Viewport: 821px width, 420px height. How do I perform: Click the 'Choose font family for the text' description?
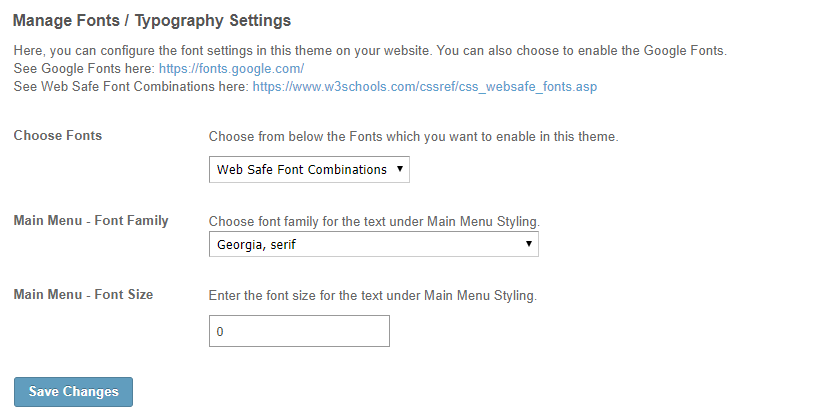(374, 222)
